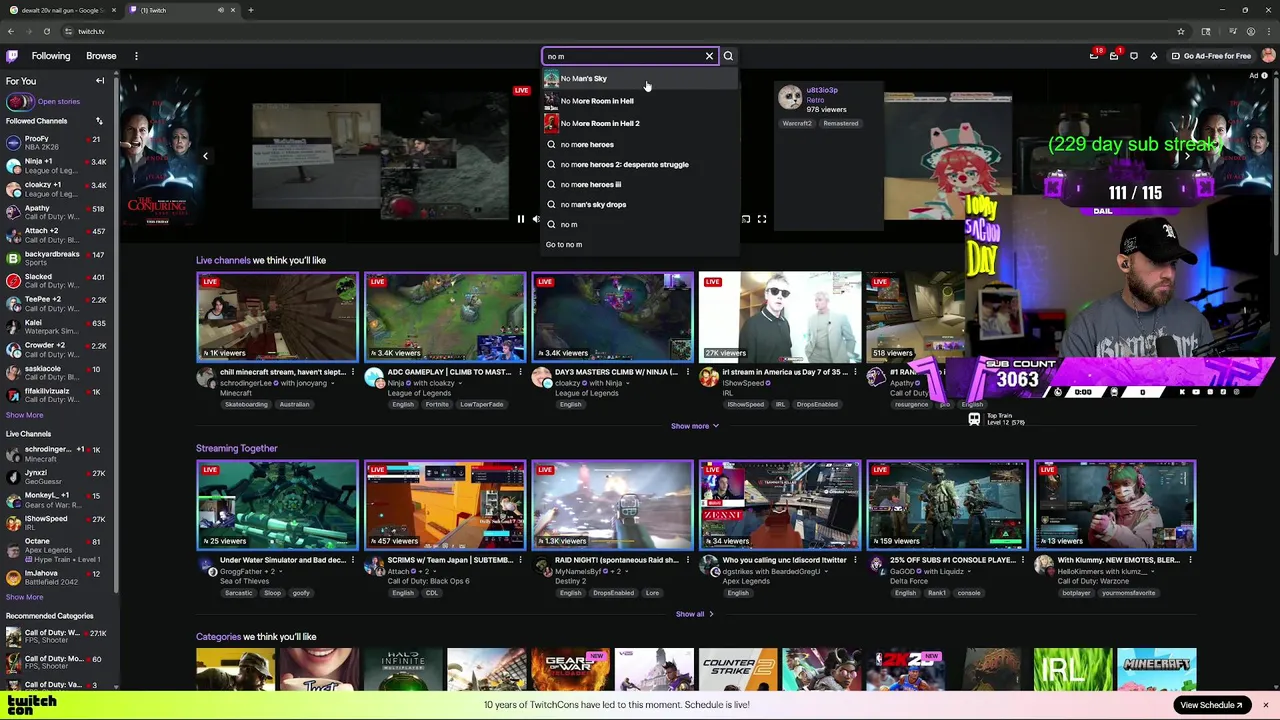Open the Minecraft category thumbnail
Viewport: 1280px width, 720px height.
1157,669
